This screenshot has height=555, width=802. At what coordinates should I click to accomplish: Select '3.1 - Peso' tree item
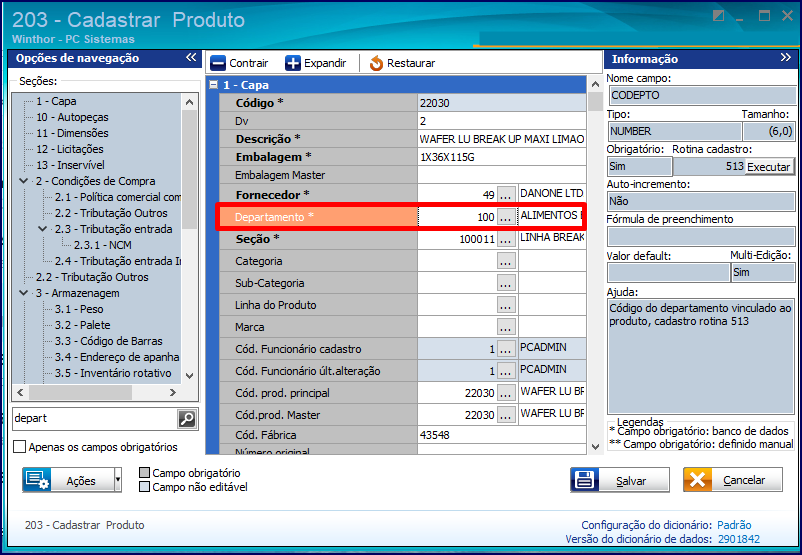79,309
